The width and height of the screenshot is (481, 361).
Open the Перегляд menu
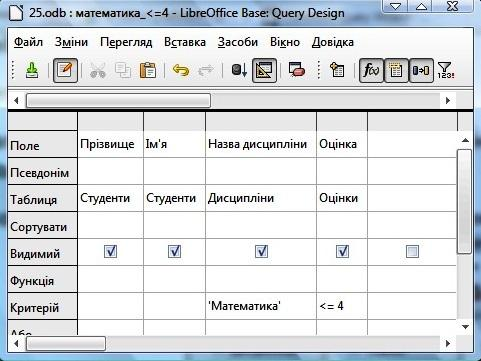pyautogui.click(x=126, y=42)
